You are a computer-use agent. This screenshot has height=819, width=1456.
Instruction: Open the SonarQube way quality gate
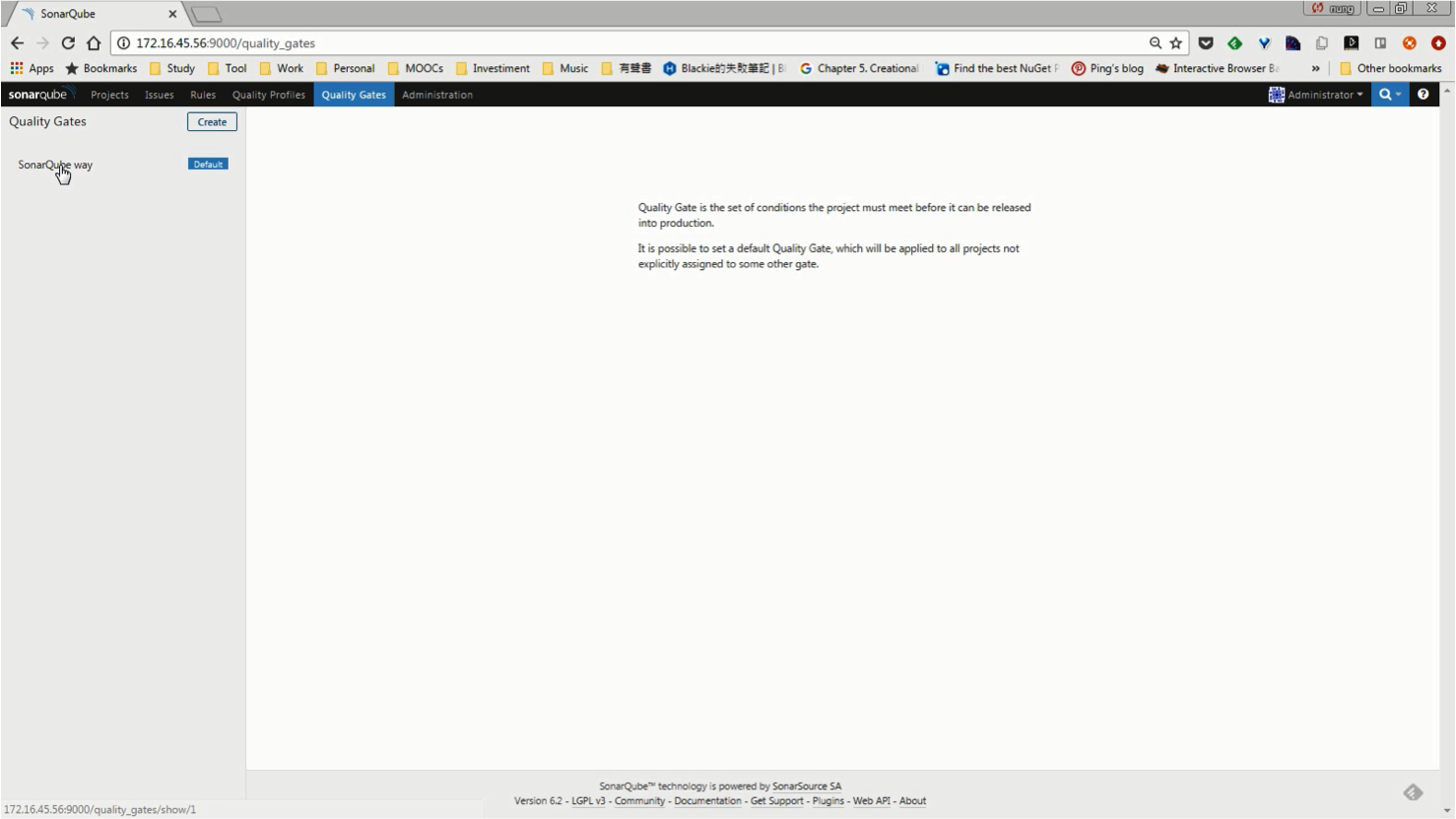55,165
